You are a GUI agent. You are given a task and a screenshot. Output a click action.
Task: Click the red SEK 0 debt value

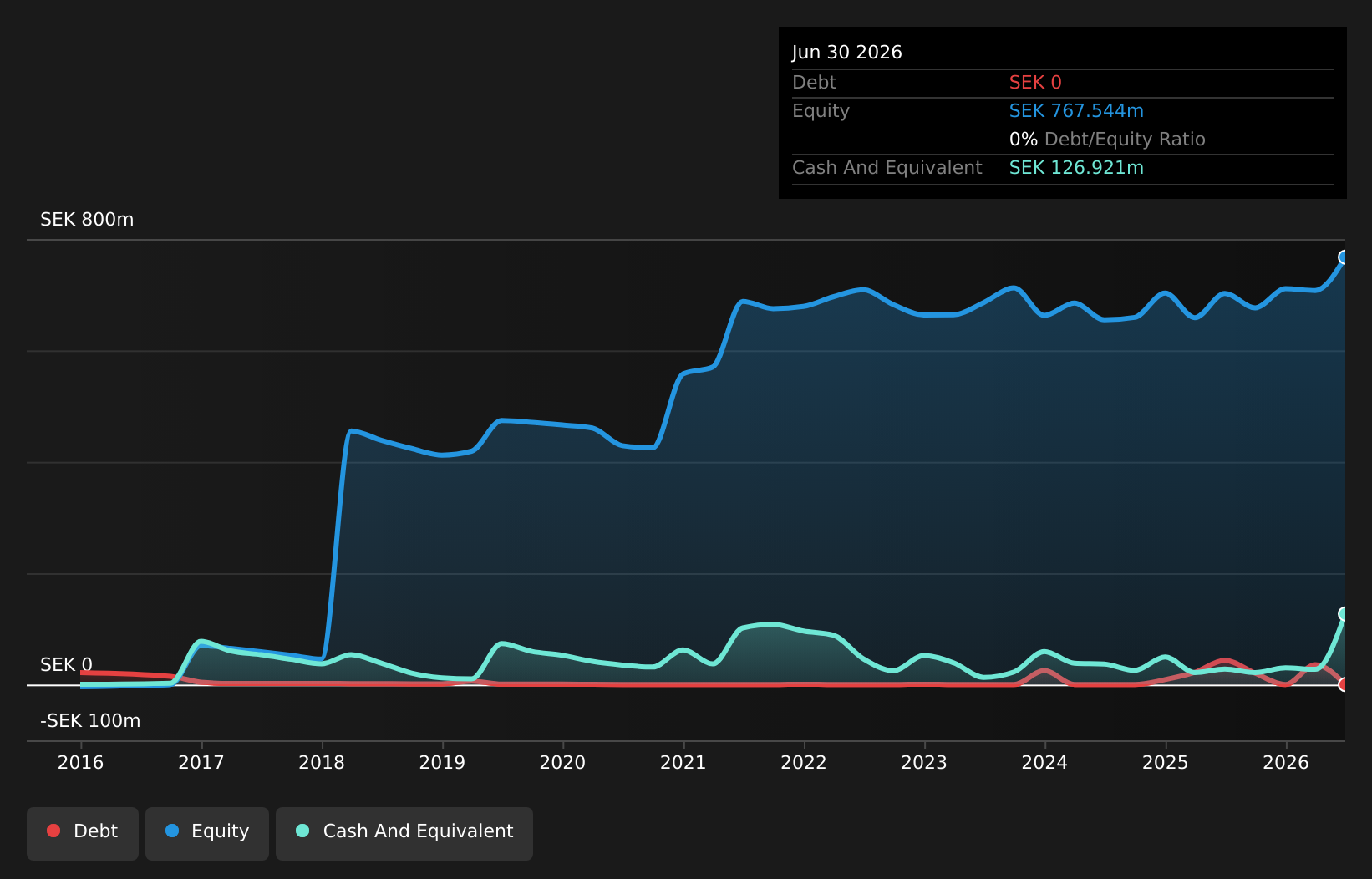click(1035, 83)
